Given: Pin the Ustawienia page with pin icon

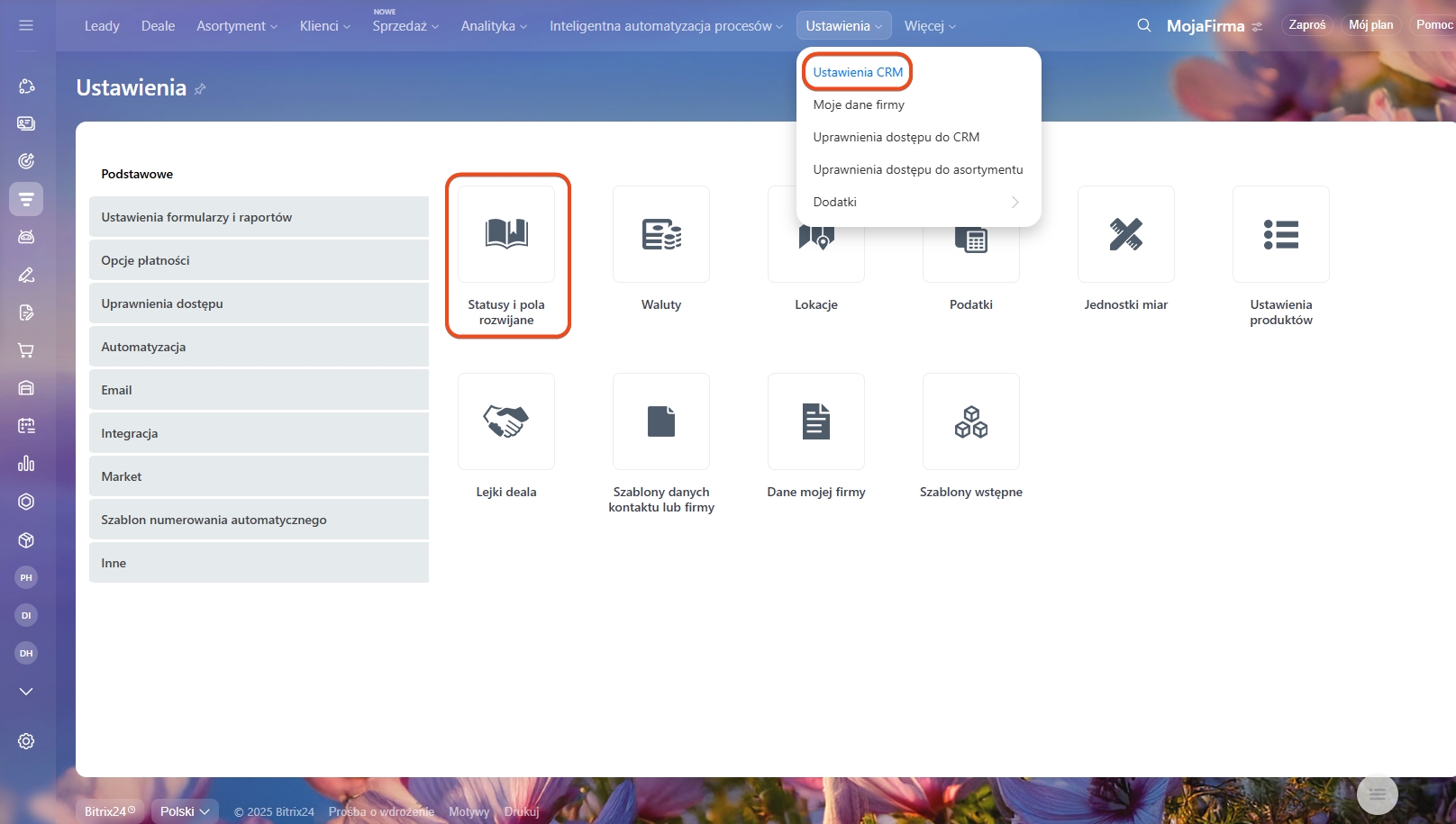Looking at the screenshot, I should tap(200, 89).
